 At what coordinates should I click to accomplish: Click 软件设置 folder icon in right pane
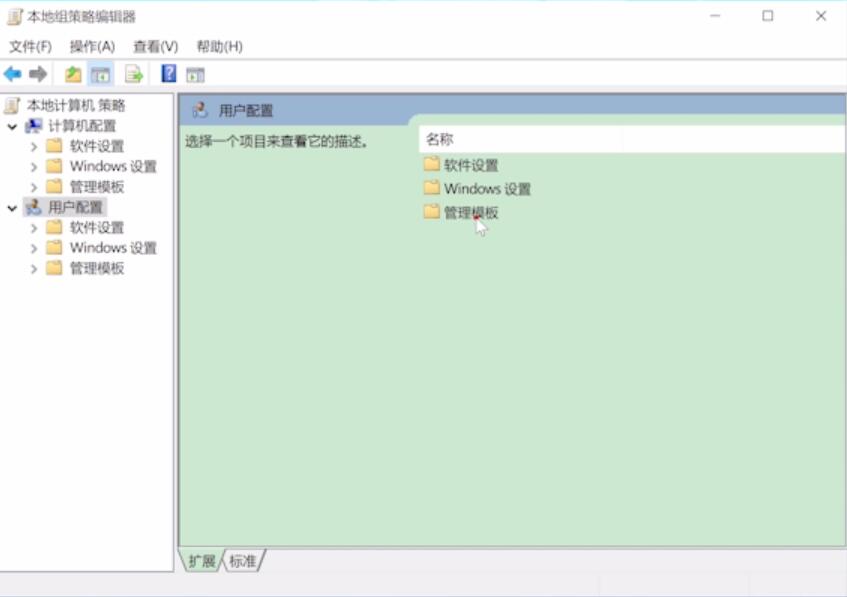click(432, 164)
